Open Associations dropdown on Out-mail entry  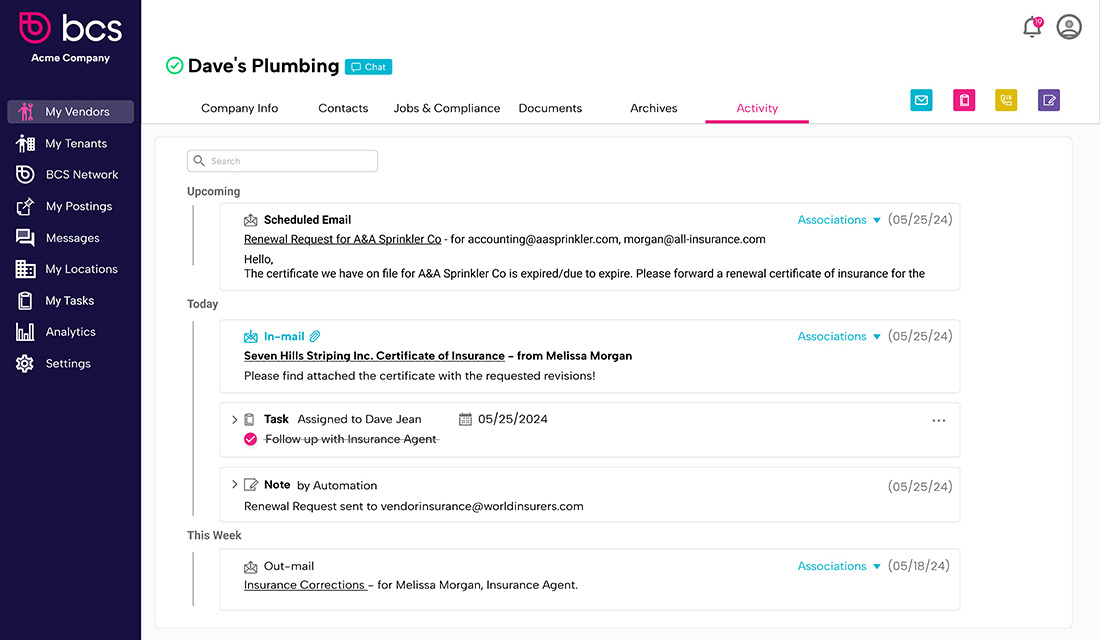839,566
